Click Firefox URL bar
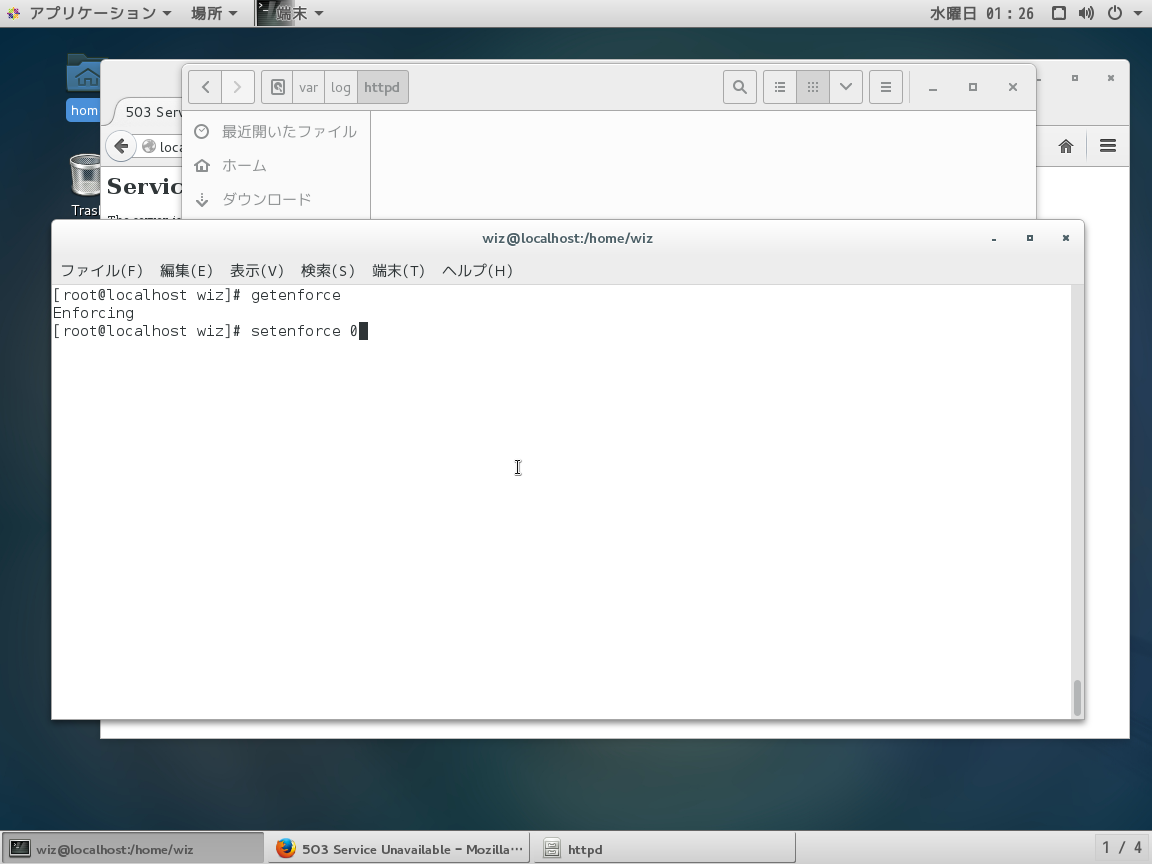The width and height of the screenshot is (1152, 864). [162, 147]
